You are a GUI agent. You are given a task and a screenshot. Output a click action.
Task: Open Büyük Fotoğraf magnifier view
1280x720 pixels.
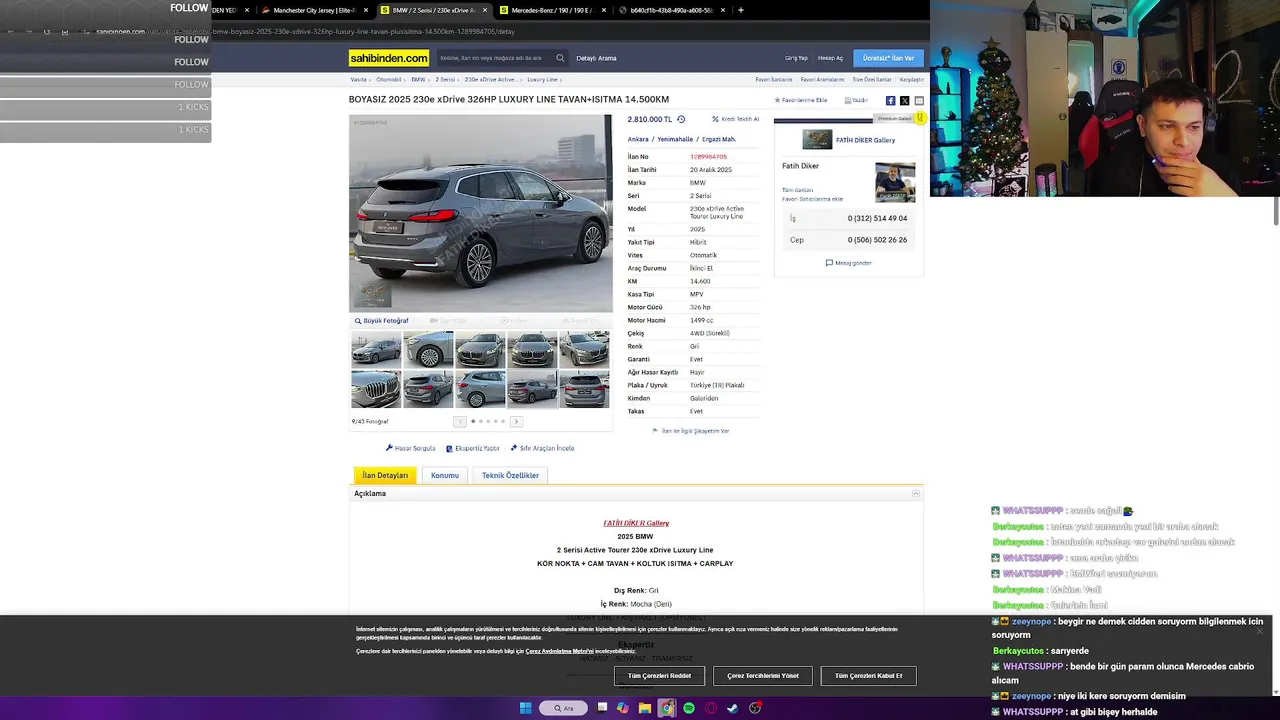tap(382, 321)
